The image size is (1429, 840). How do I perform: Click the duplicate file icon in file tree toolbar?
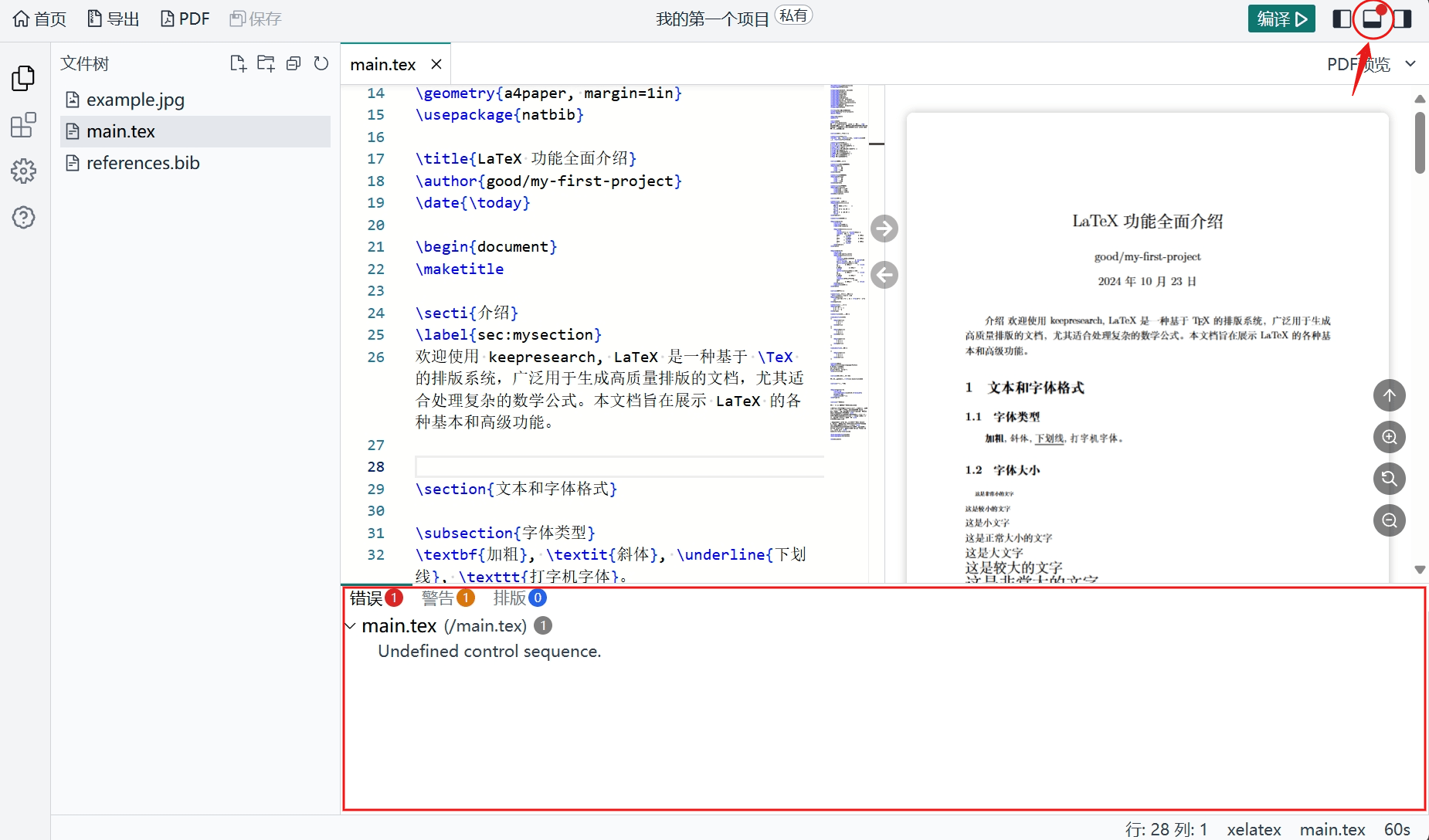(x=294, y=63)
